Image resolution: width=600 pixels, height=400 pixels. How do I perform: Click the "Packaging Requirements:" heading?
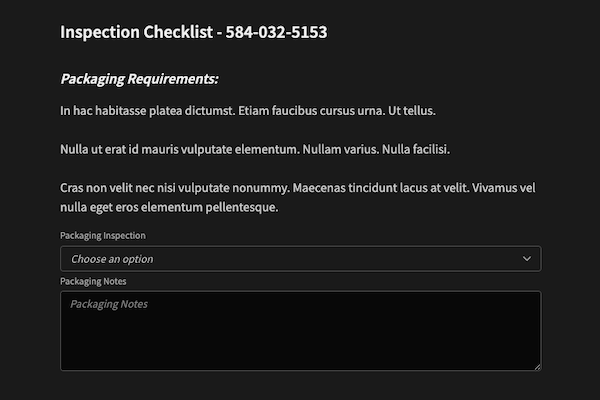139,79
